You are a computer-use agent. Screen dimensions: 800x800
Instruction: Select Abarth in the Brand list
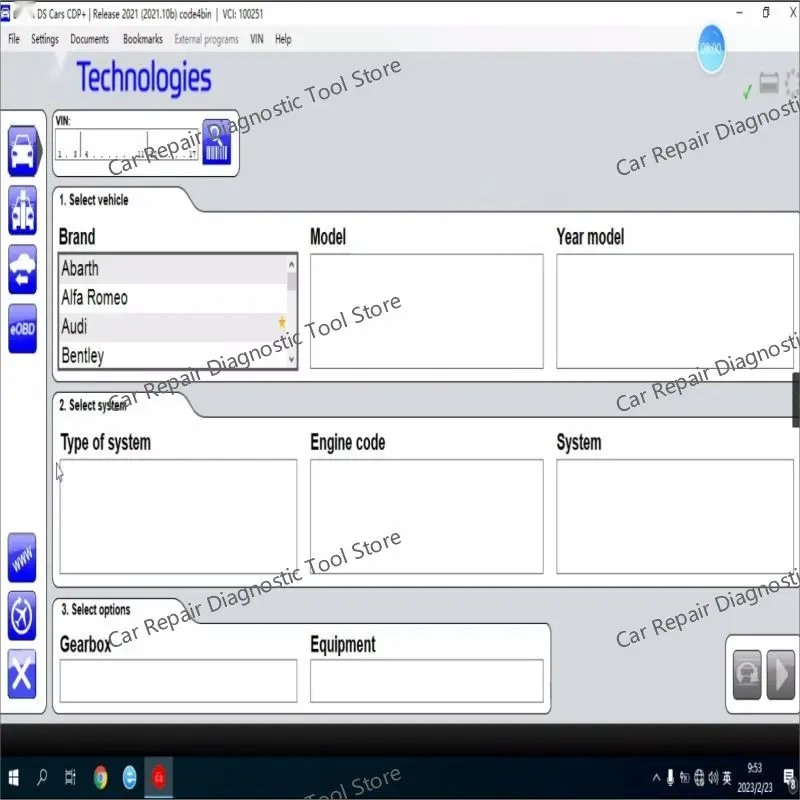coord(173,269)
